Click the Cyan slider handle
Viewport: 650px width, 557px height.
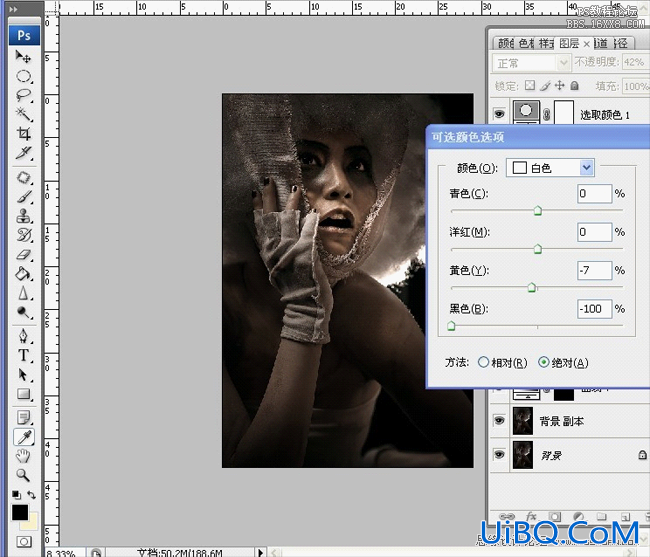pyautogui.click(x=538, y=211)
